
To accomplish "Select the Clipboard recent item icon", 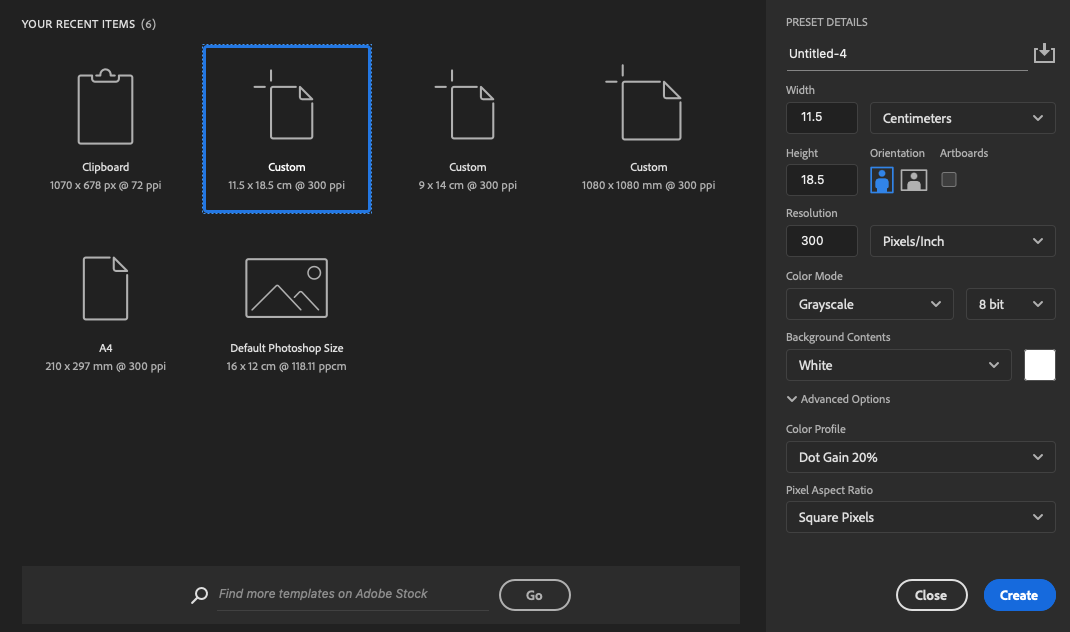I will [x=105, y=108].
